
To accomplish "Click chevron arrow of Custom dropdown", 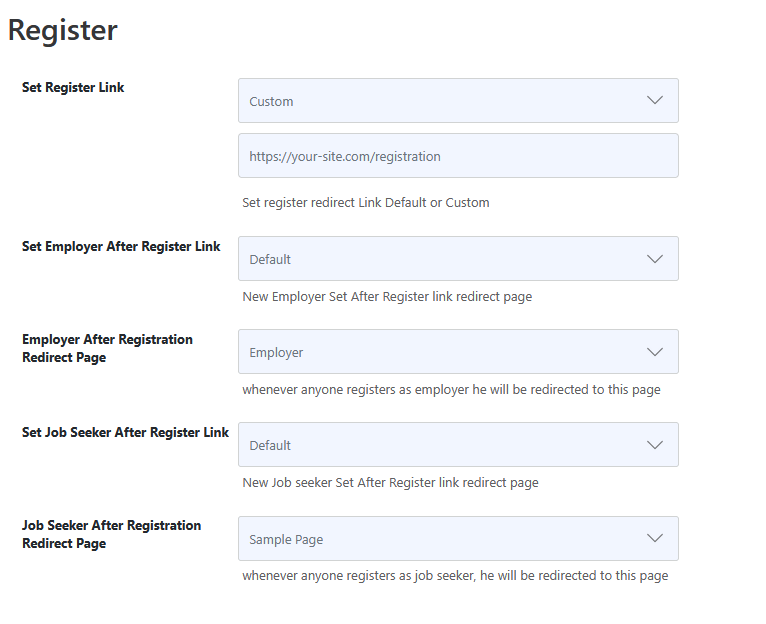I will point(655,100).
